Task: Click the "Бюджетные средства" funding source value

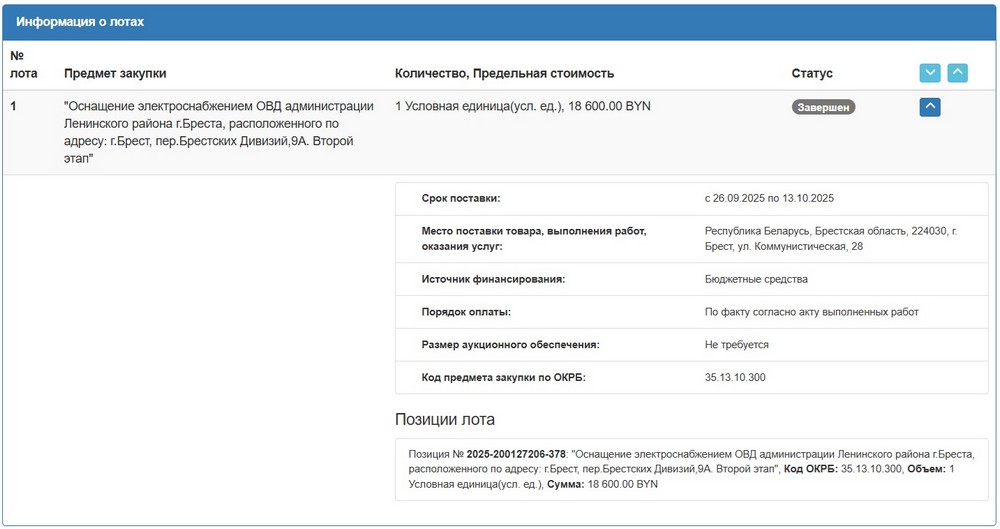Action: 756,279
